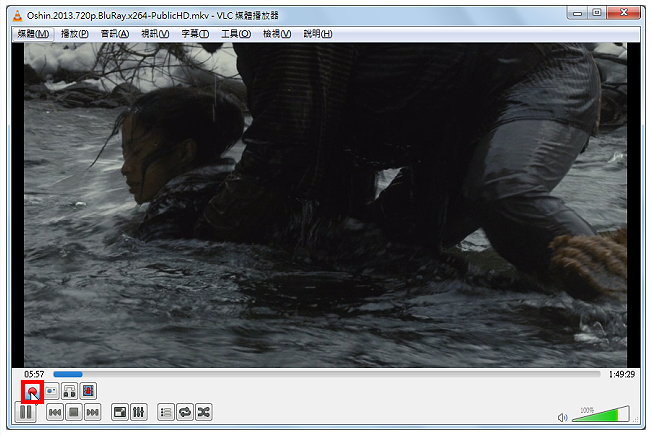The width and height of the screenshot is (652, 436).
Task: Toggle random shuffle playback
Action: pyautogui.click(x=203, y=412)
